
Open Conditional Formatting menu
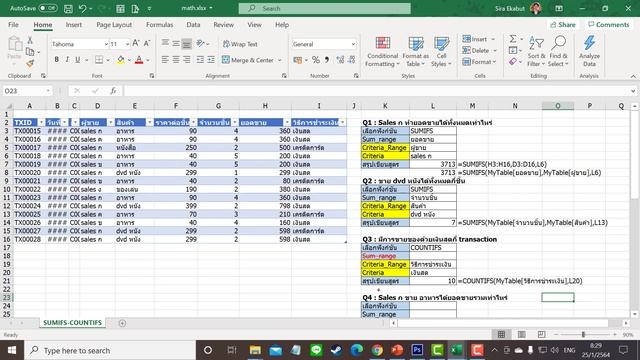coord(382,52)
